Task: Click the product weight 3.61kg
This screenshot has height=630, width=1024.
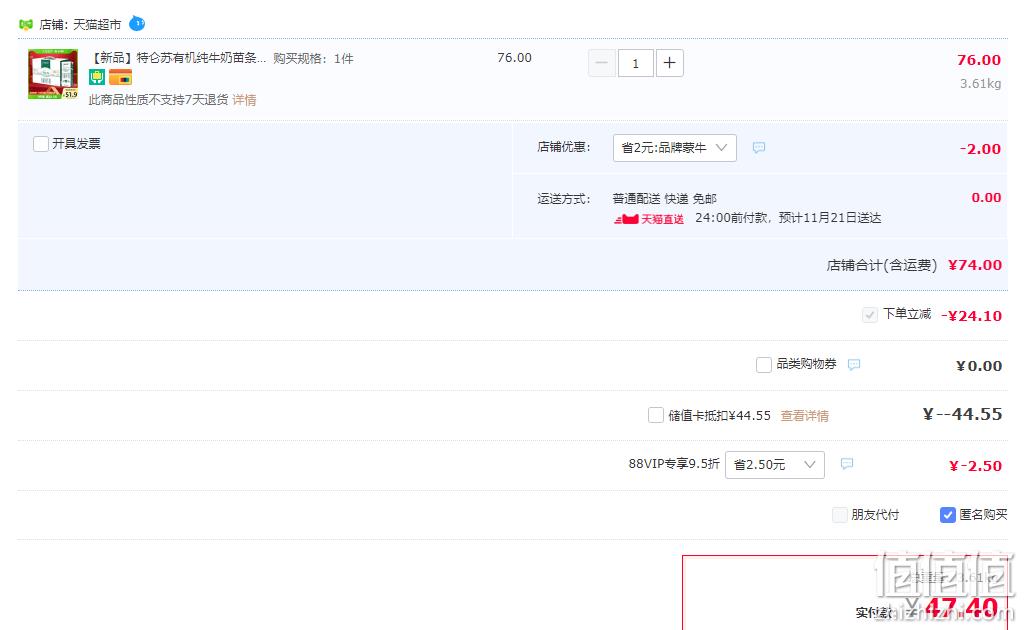Action: (980, 84)
